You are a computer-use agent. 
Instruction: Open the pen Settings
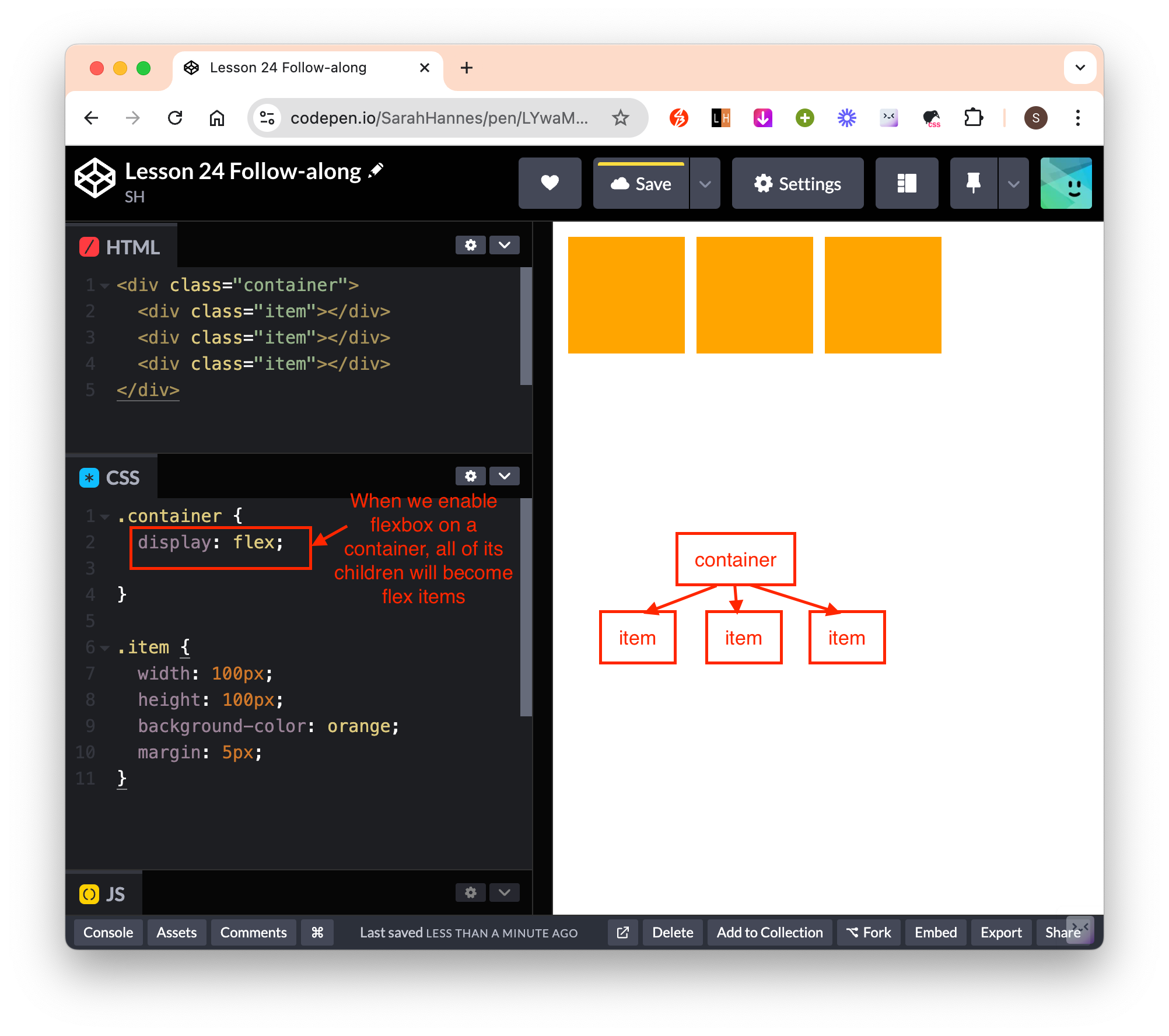pyautogui.click(x=797, y=183)
